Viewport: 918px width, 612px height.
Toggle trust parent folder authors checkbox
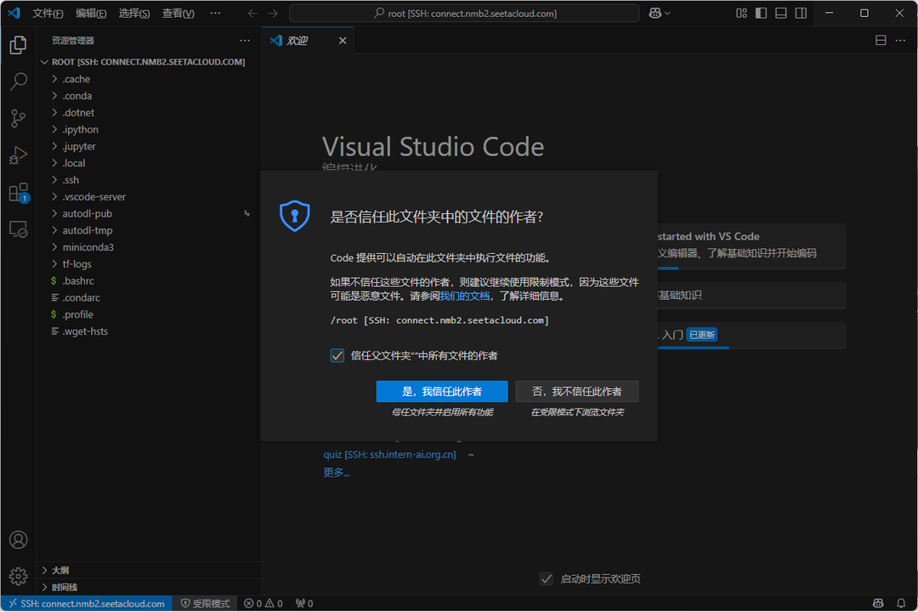coord(337,355)
